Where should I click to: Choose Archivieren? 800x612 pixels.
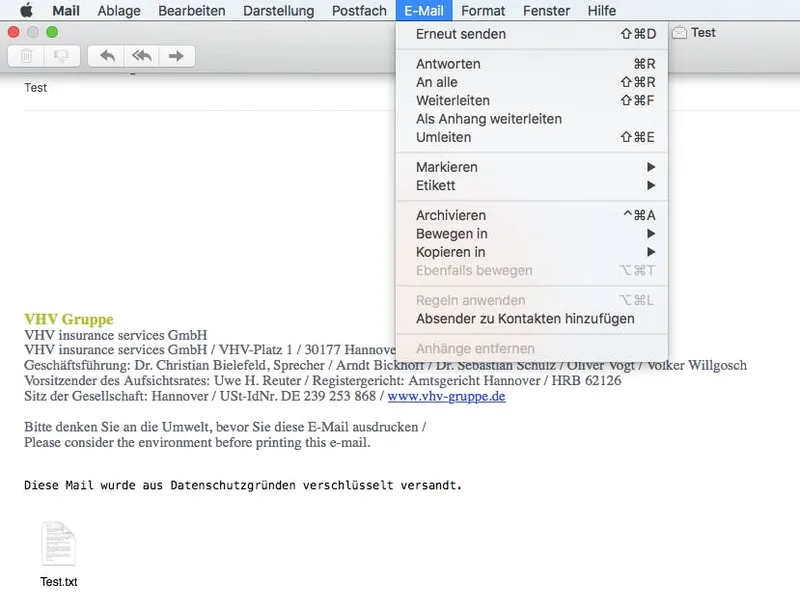[532, 215]
